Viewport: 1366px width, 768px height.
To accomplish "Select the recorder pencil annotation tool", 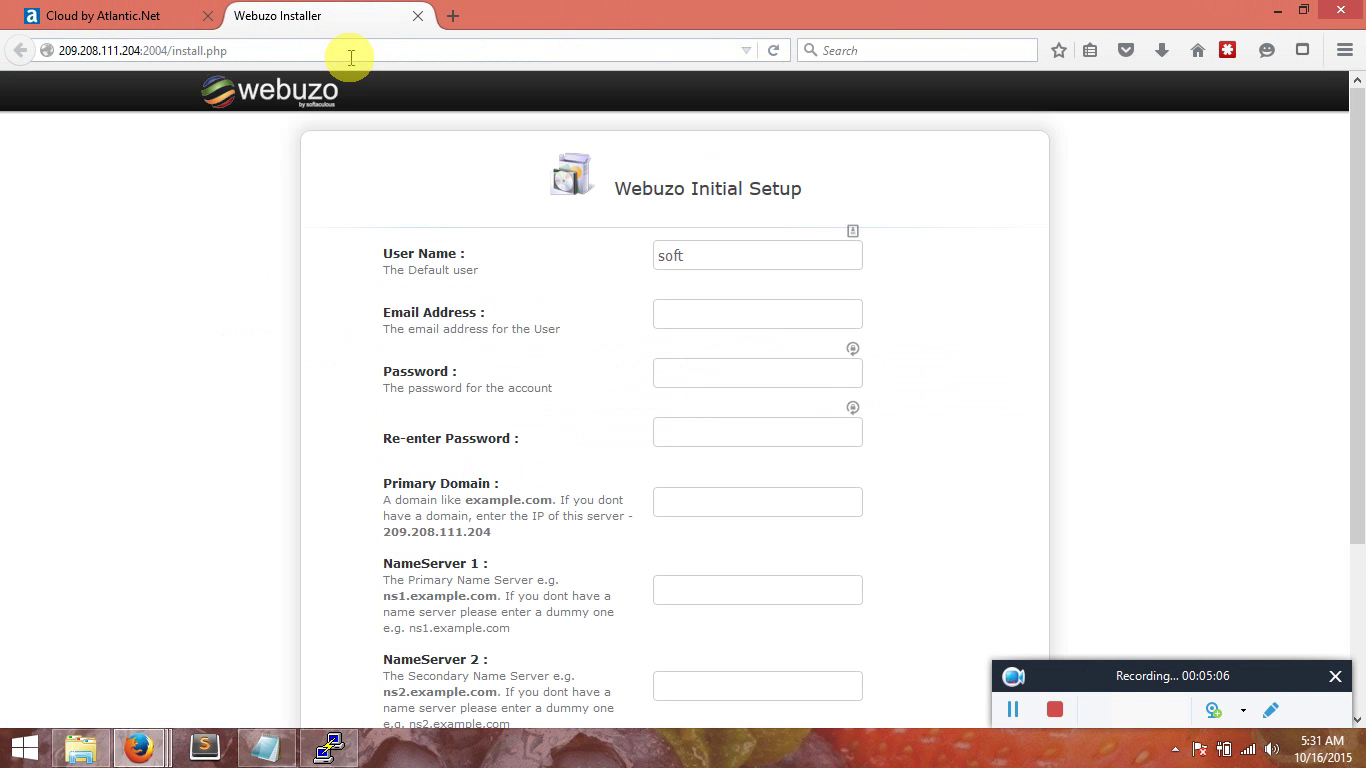I will (1271, 710).
